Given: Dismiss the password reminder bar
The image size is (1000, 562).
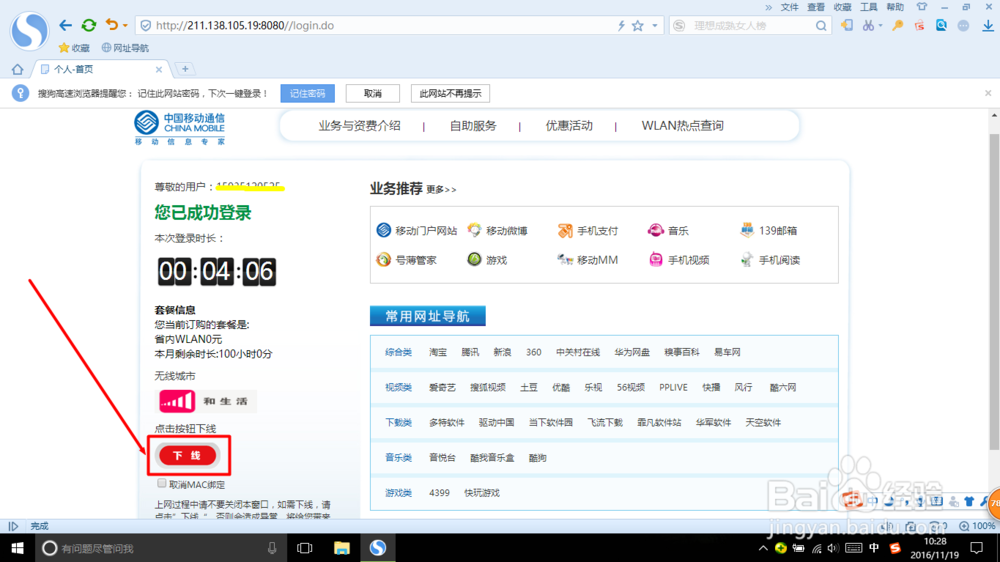Looking at the screenshot, I should click(x=988, y=93).
